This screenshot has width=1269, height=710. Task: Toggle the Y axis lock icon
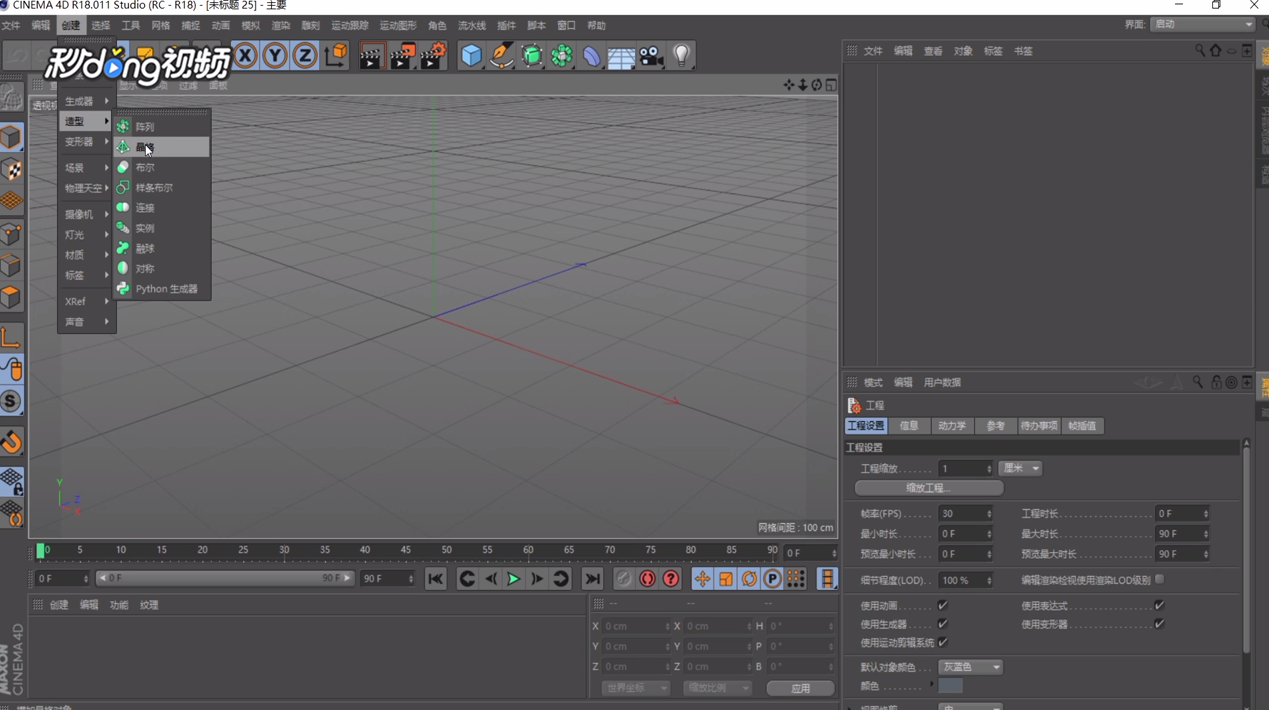click(274, 56)
